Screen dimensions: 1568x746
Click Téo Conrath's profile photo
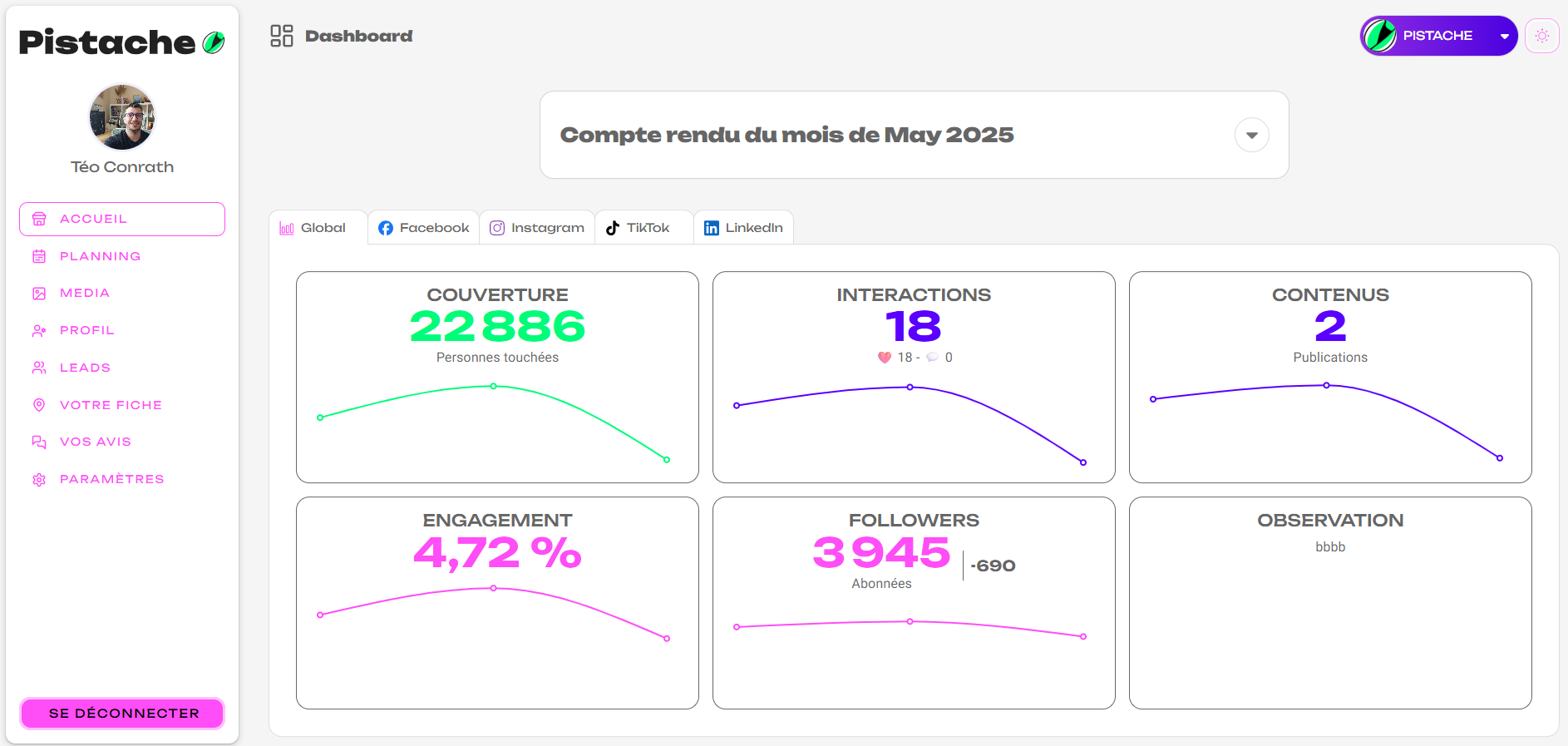click(x=121, y=116)
